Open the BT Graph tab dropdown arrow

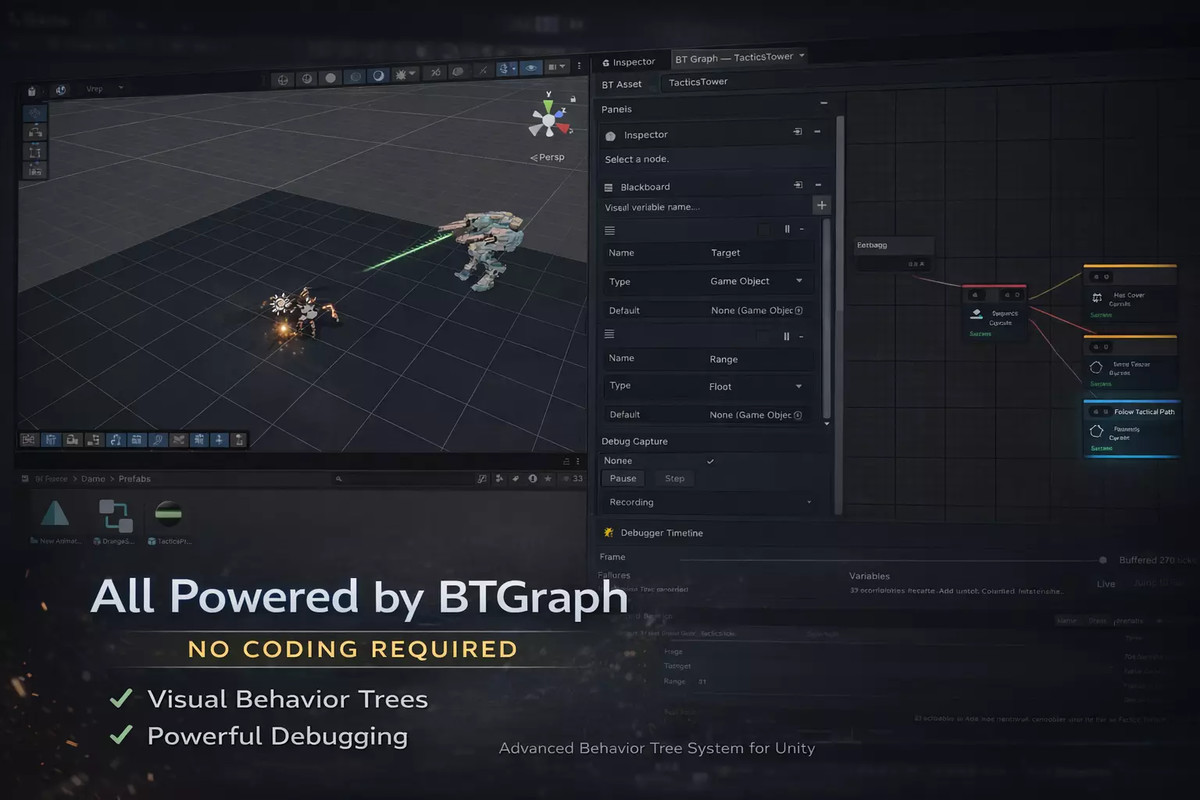tap(802, 56)
